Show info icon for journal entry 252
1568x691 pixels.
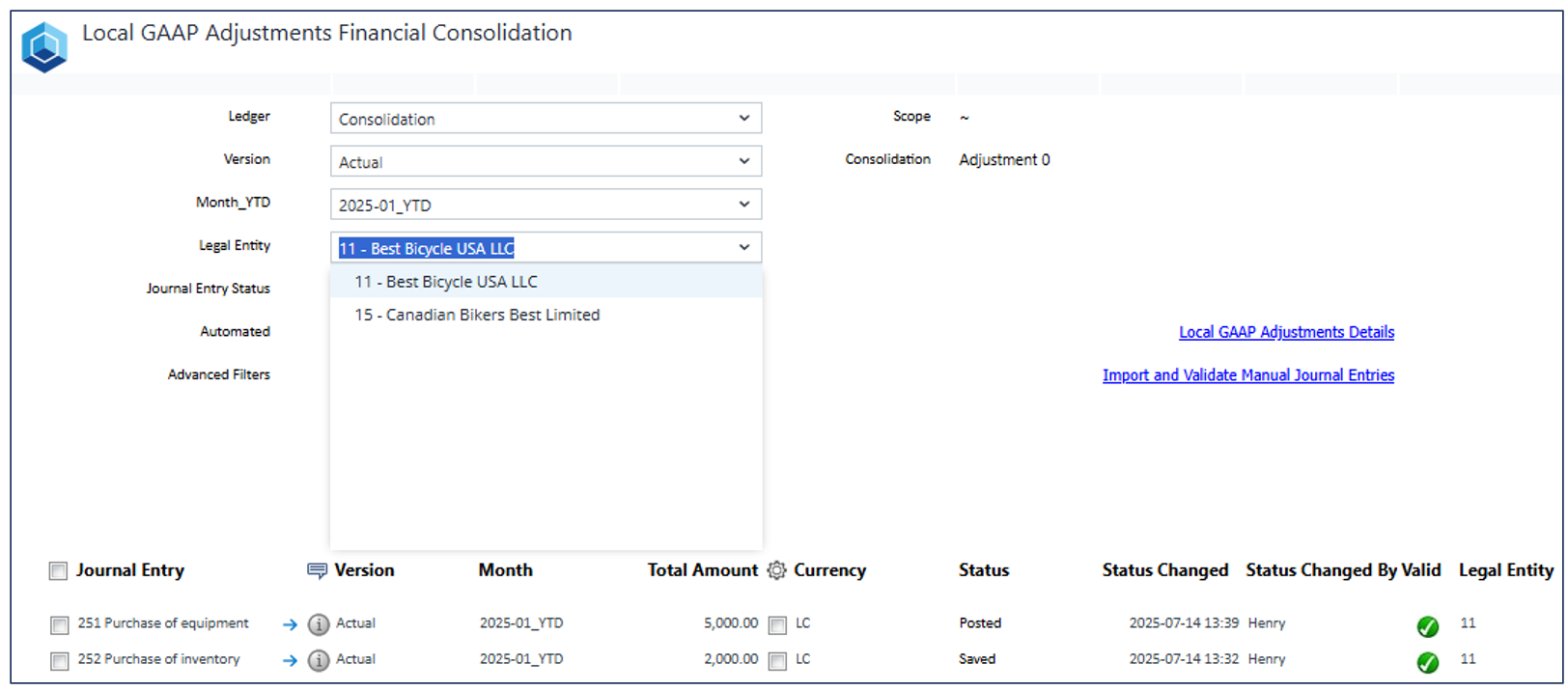[319, 660]
